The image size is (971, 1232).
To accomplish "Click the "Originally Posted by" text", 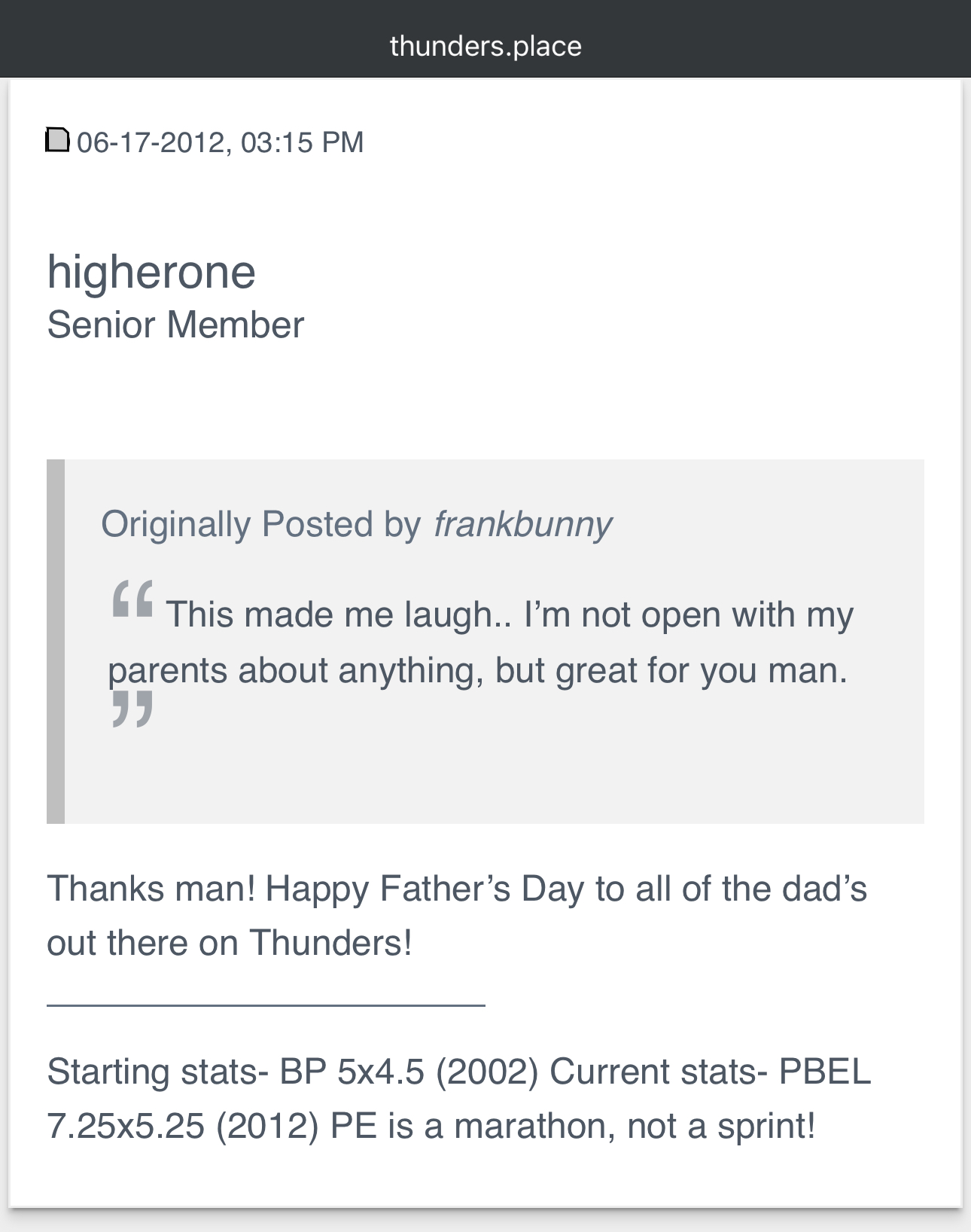I will [x=260, y=524].
